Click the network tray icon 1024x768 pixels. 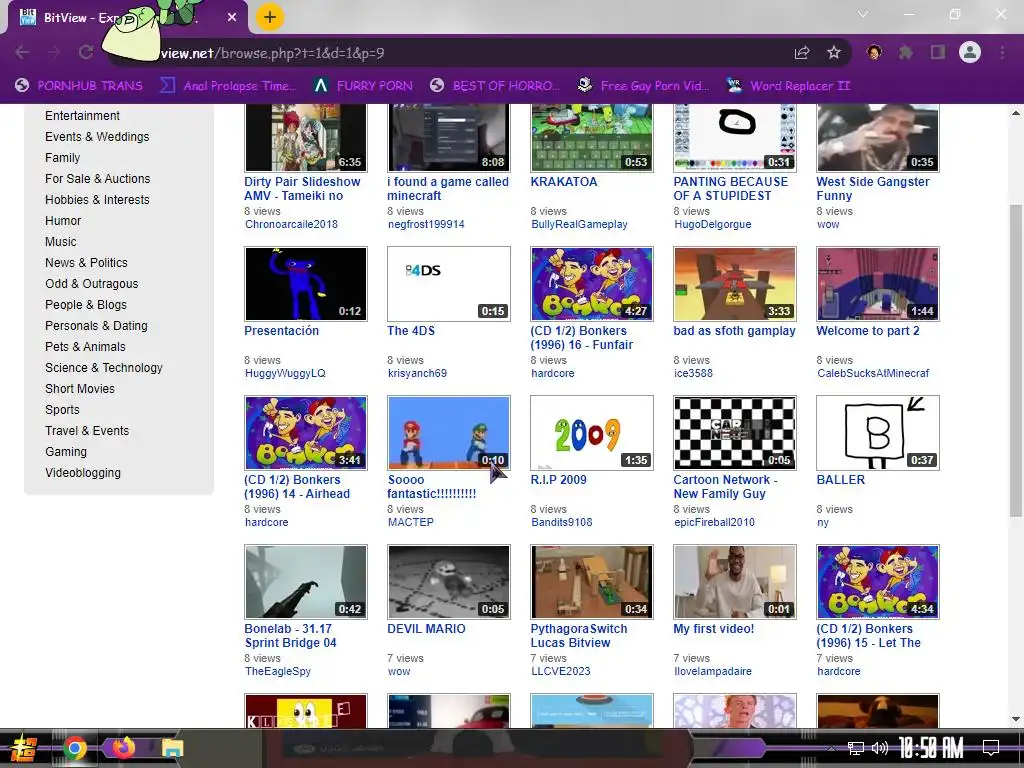tap(855, 748)
